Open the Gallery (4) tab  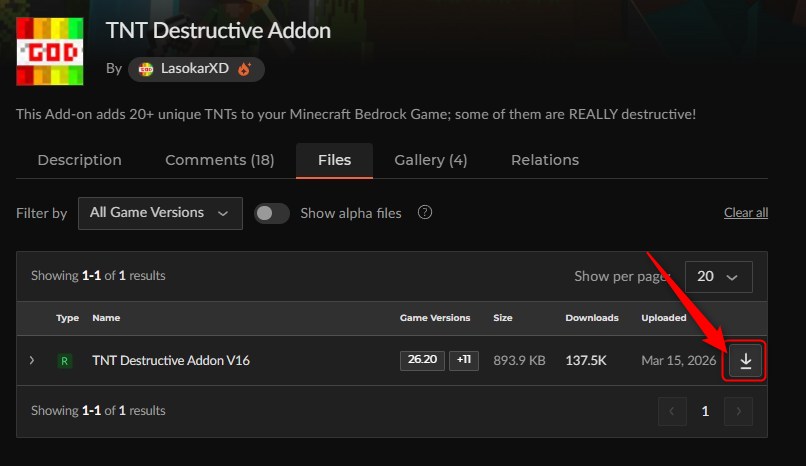click(431, 160)
